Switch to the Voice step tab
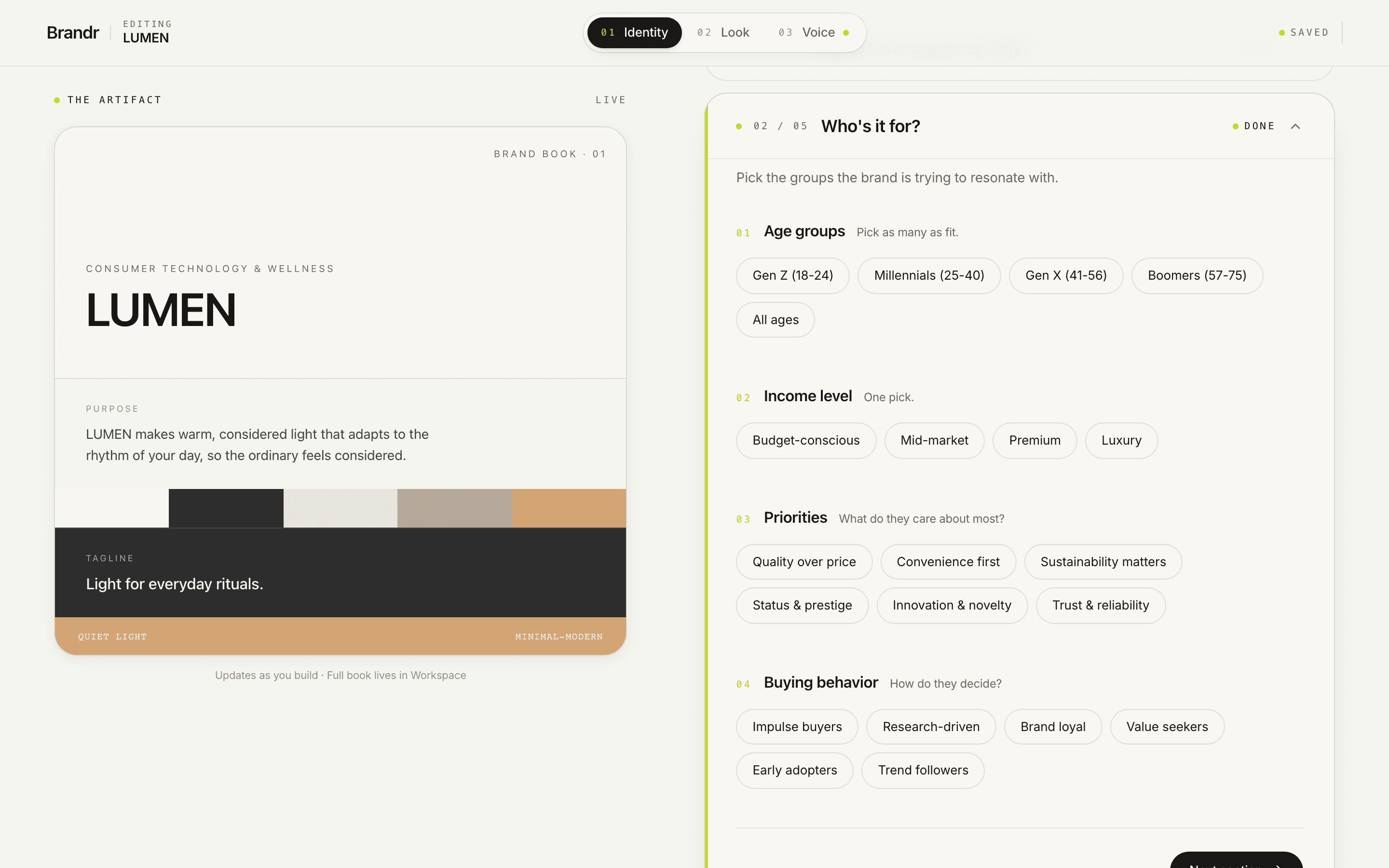The height and width of the screenshot is (868, 1389). [813, 33]
